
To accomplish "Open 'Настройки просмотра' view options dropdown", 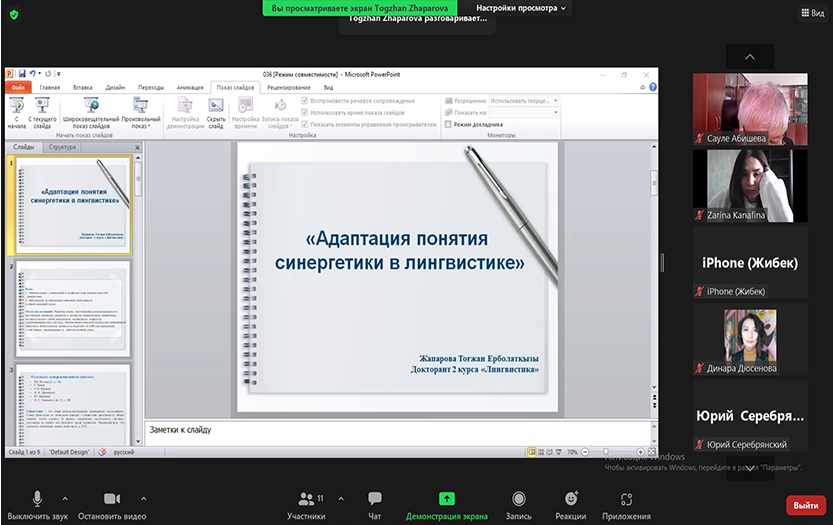I will [x=521, y=8].
